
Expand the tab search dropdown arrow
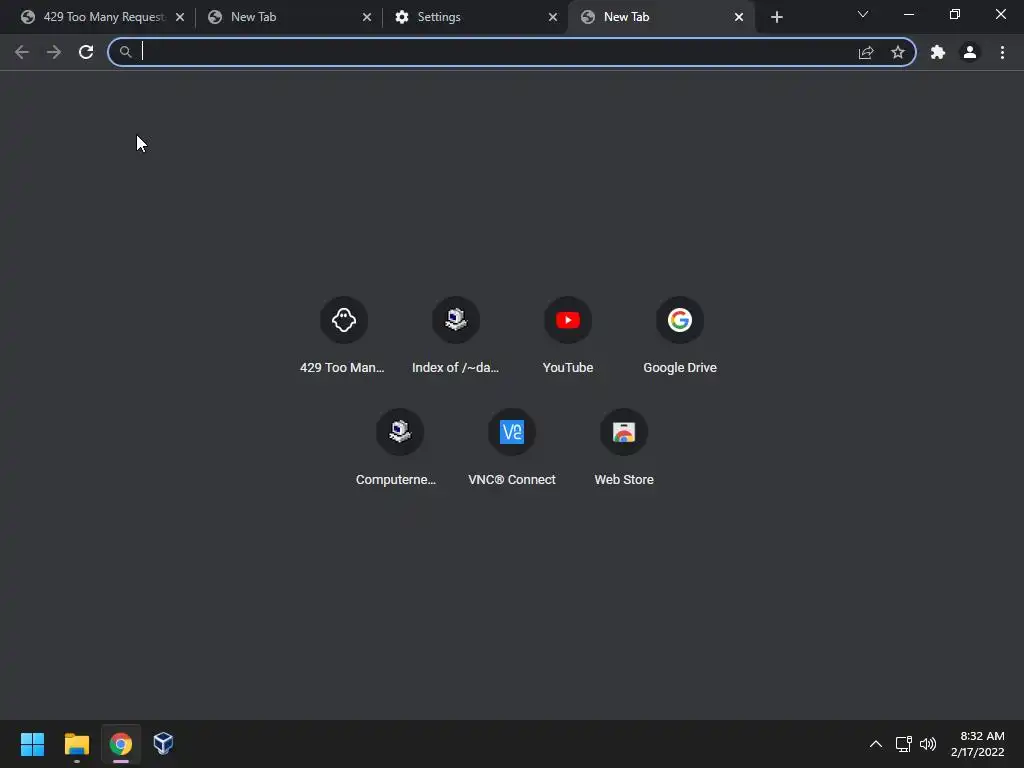coord(863,14)
